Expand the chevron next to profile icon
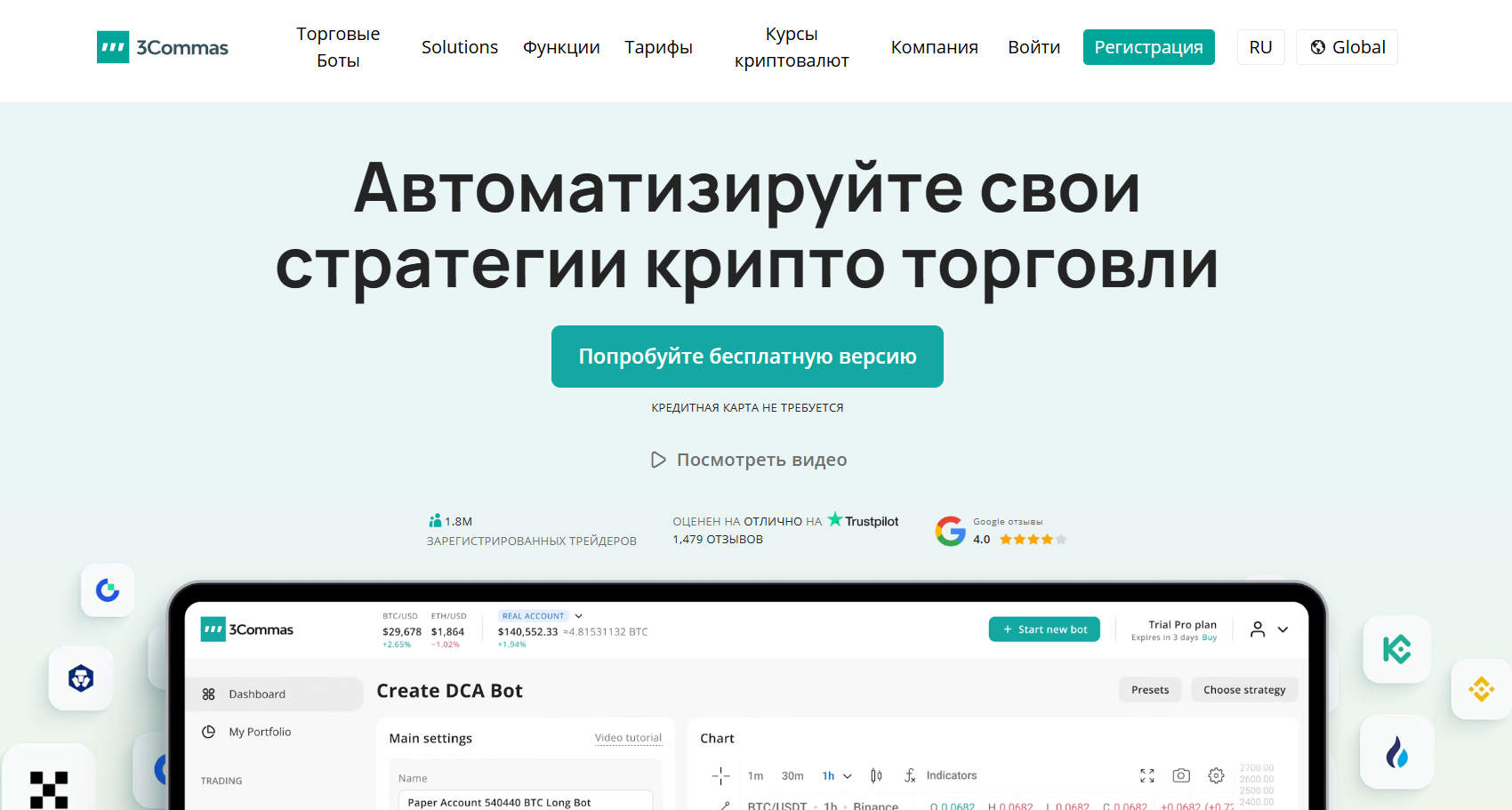The height and width of the screenshot is (810, 1512). [1283, 630]
